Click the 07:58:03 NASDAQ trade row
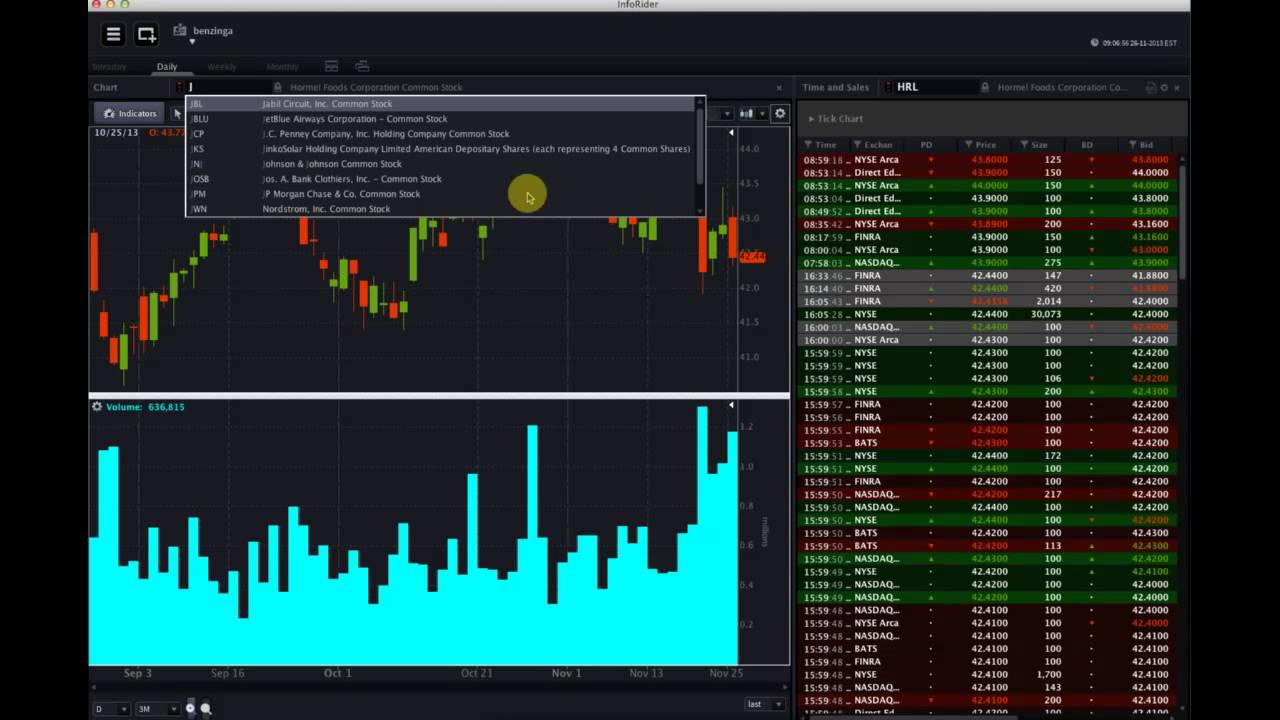This screenshot has width=1280, height=720. (x=988, y=263)
